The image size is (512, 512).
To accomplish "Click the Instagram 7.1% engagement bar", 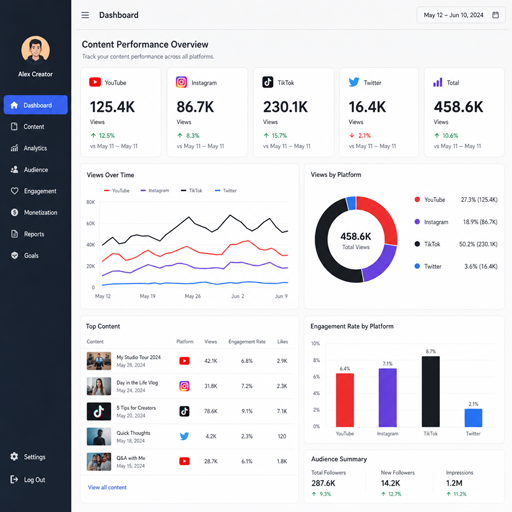I will (388, 398).
